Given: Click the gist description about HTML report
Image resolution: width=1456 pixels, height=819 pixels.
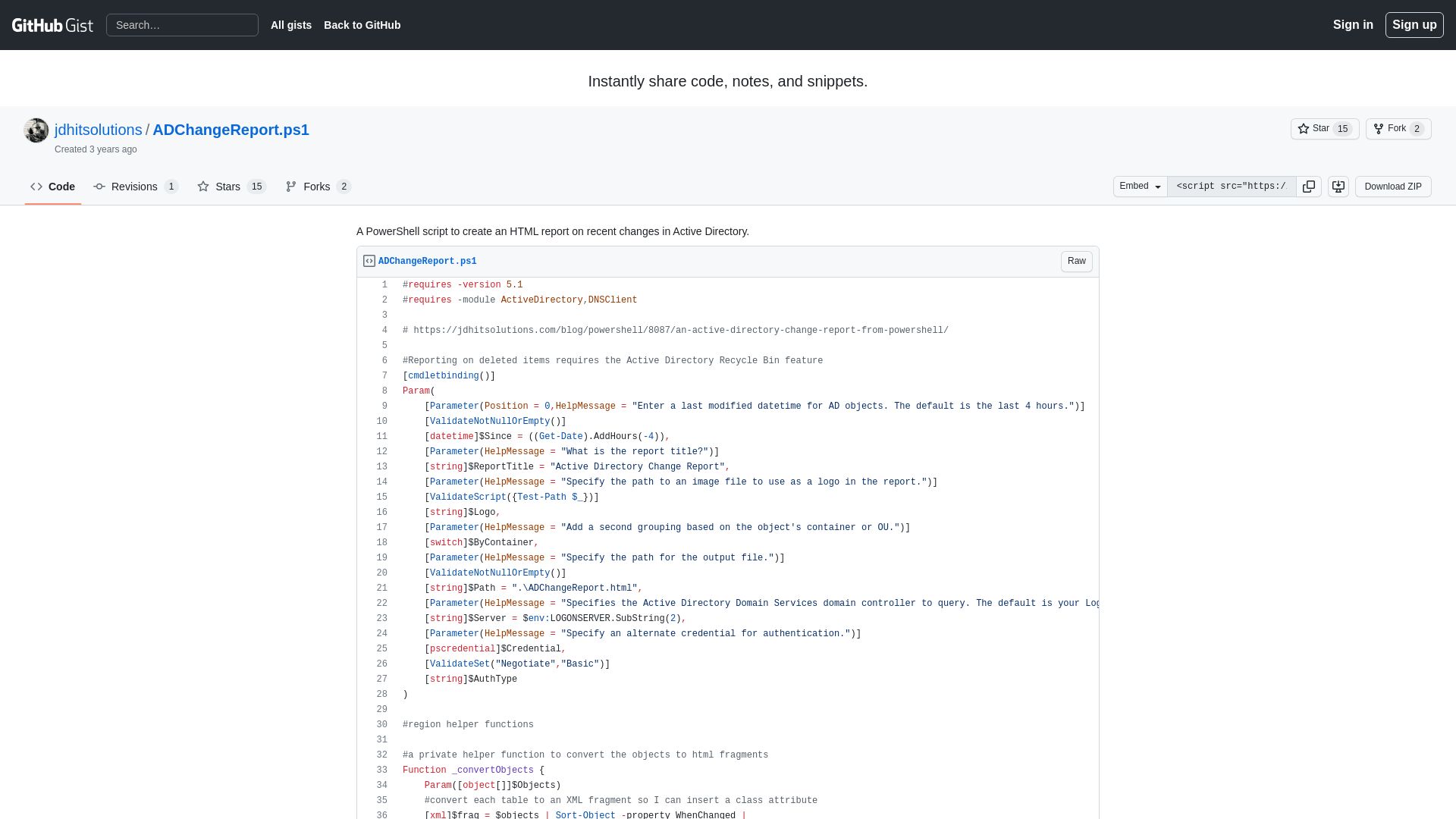Looking at the screenshot, I should pyautogui.click(x=553, y=231).
